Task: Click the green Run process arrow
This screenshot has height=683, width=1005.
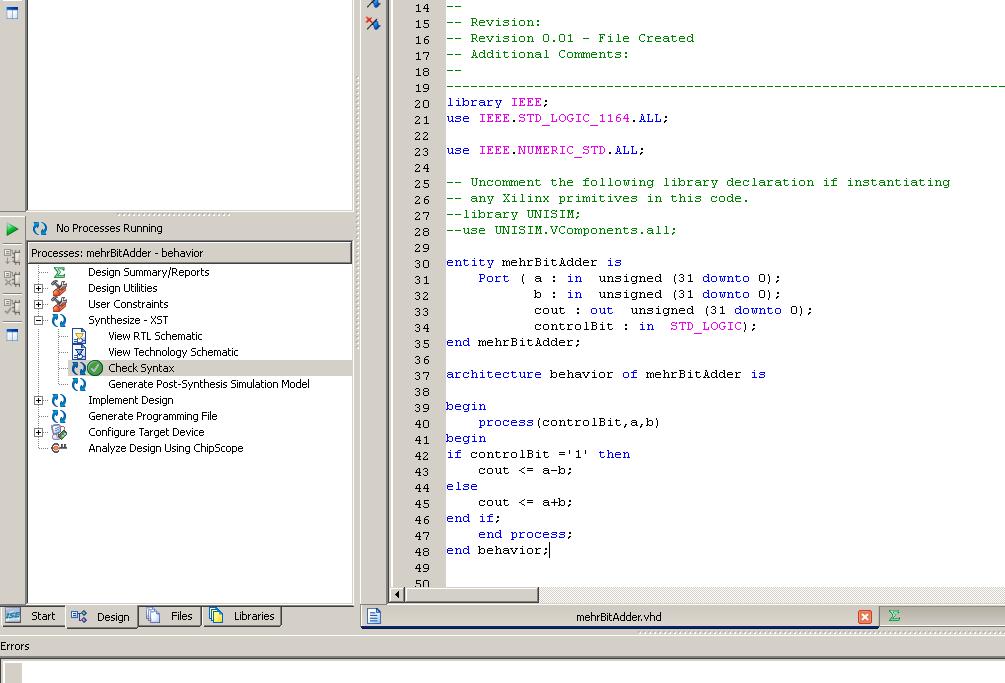Action: 12,229
